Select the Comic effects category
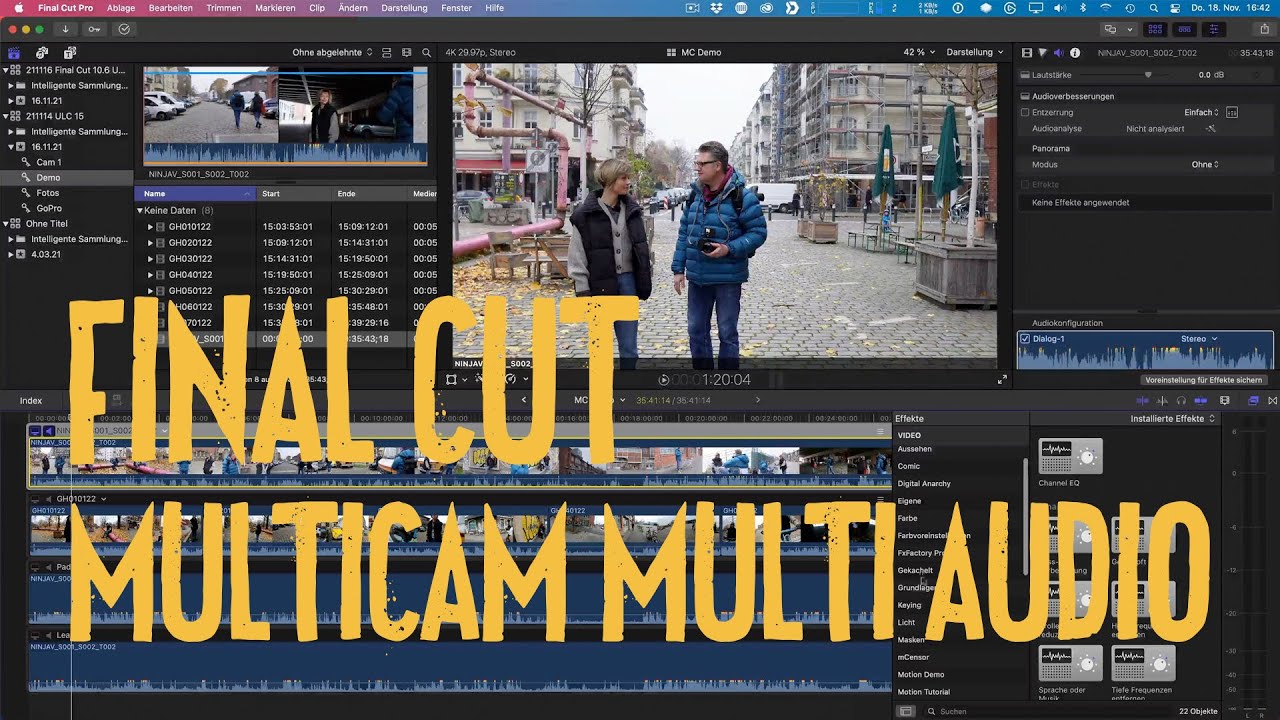The width and height of the screenshot is (1280, 720). [909, 466]
